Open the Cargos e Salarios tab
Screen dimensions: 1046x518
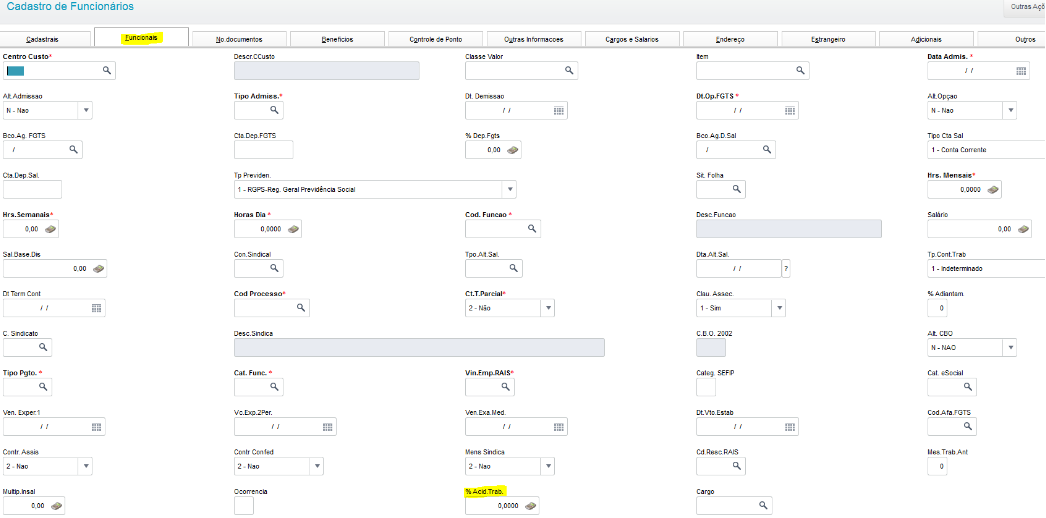[632, 39]
